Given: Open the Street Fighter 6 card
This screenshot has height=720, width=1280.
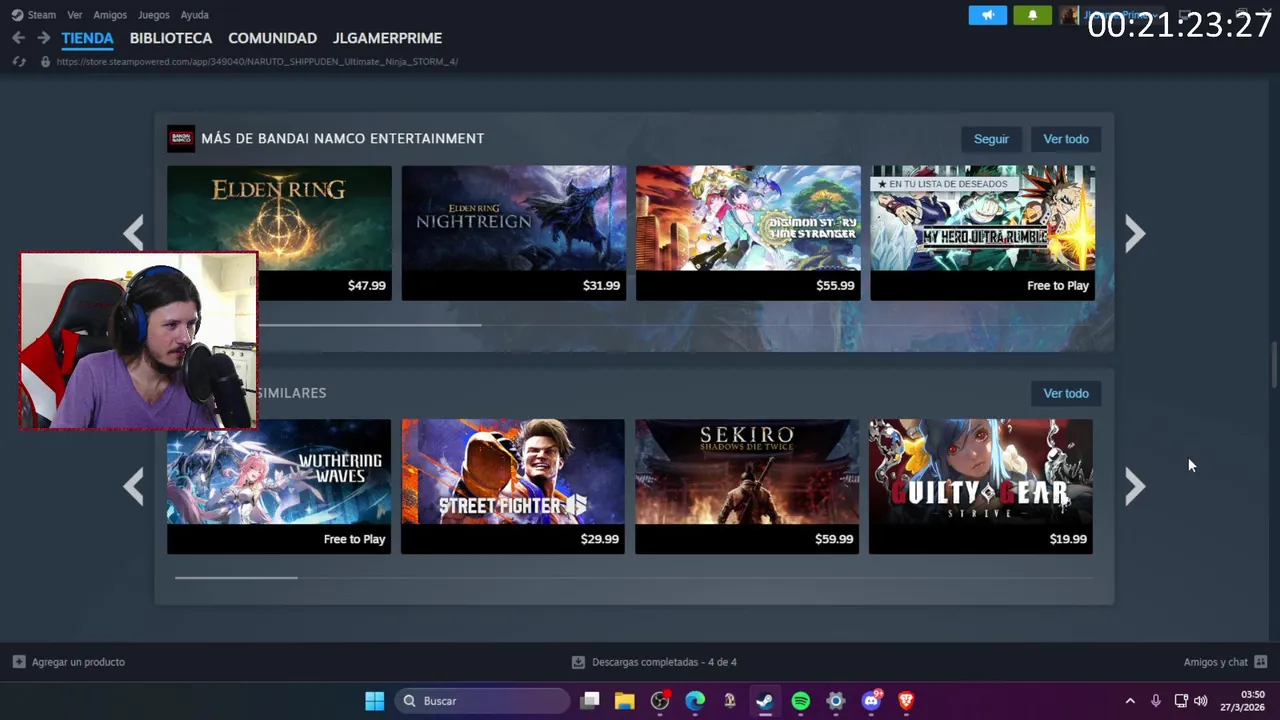Looking at the screenshot, I should coord(513,487).
